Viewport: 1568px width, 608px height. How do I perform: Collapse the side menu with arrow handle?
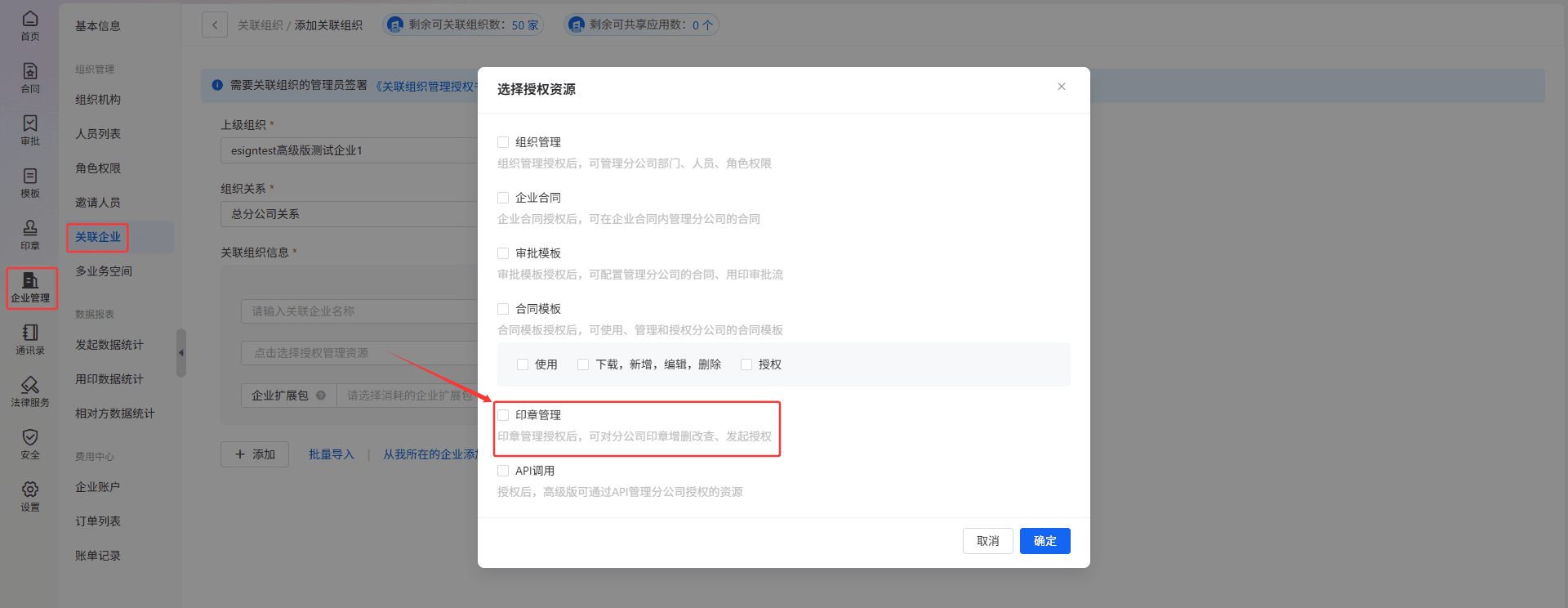(181, 353)
